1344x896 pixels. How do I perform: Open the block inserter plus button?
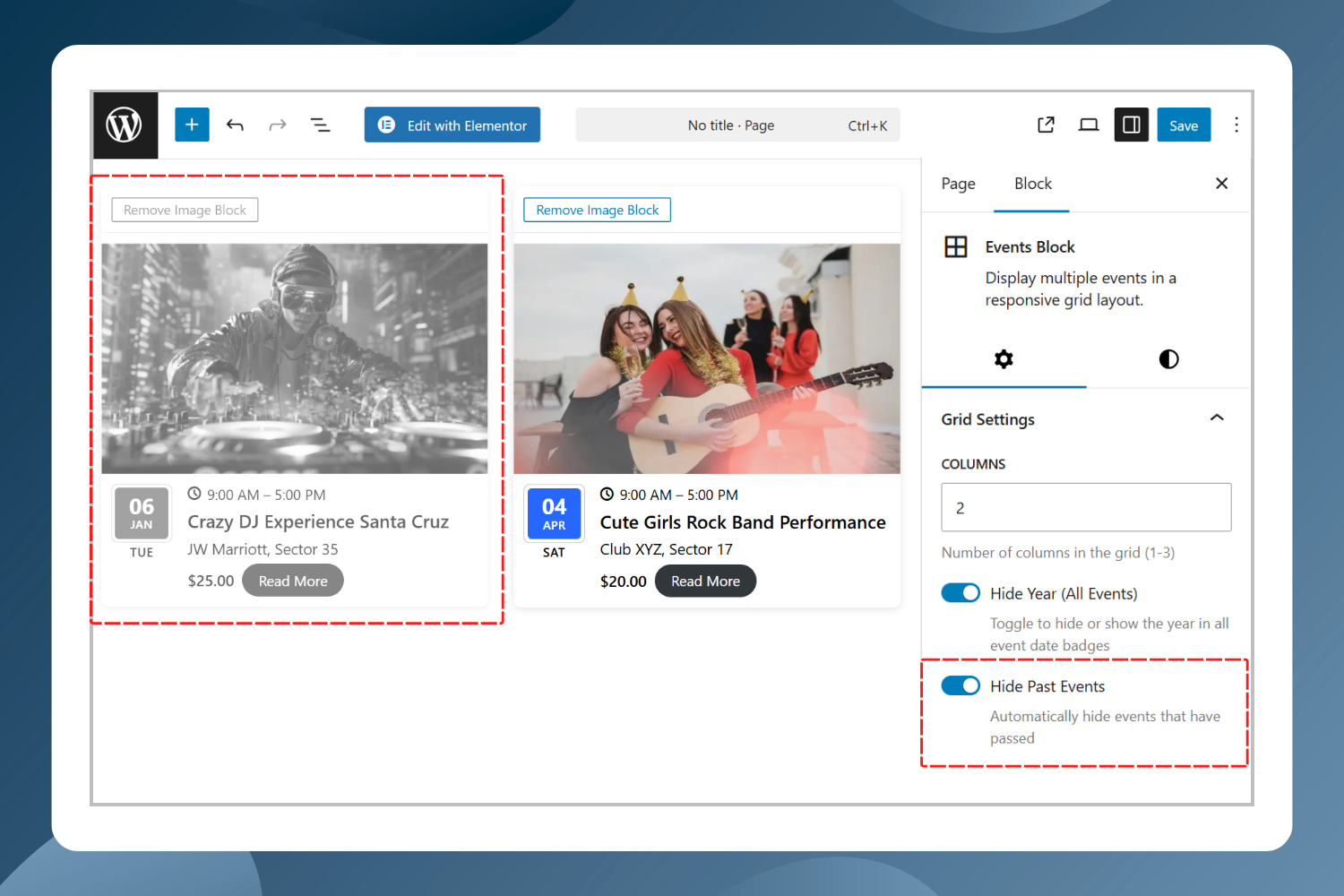[192, 125]
